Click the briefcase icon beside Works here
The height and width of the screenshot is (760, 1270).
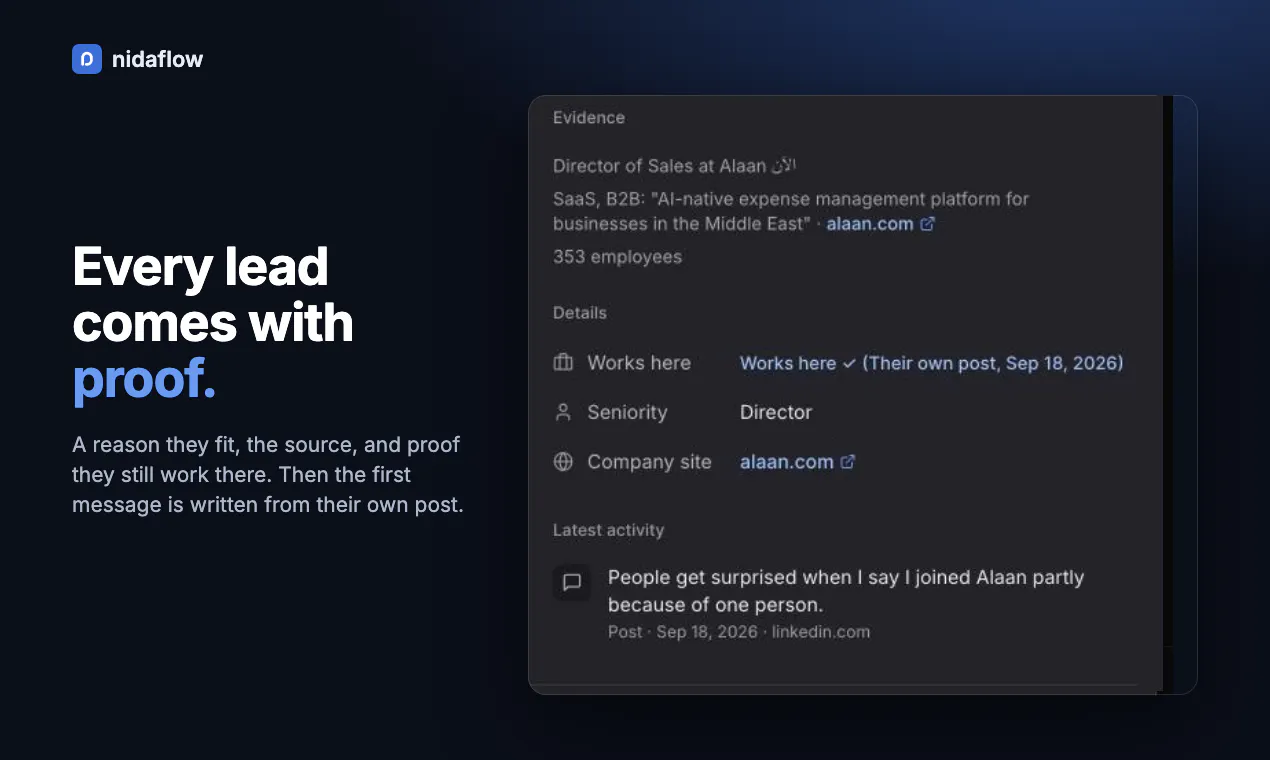click(564, 363)
